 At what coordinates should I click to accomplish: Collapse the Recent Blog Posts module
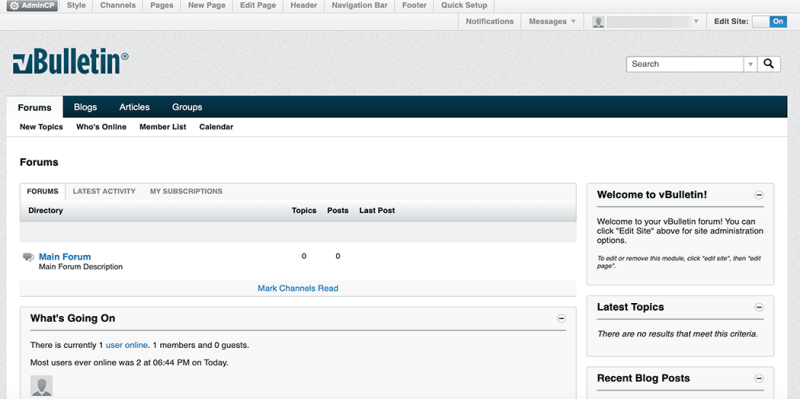tap(759, 379)
